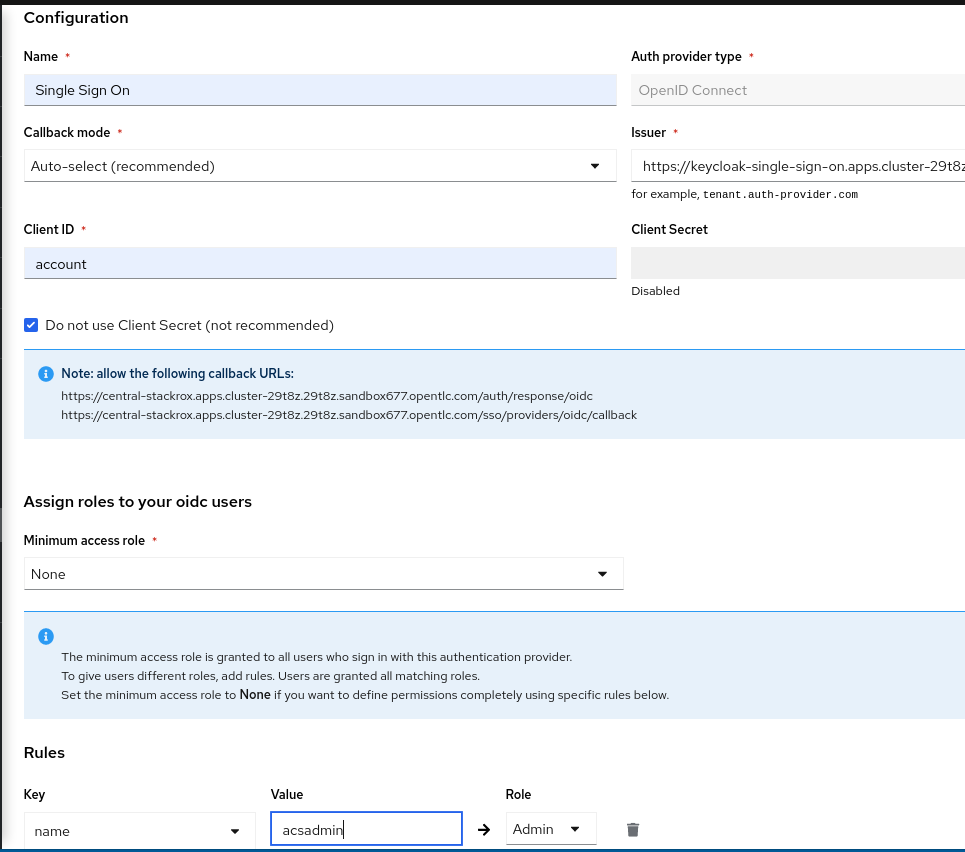The height and width of the screenshot is (852, 965).
Task: Click the Value field containing acsadmin
Action: (366, 829)
